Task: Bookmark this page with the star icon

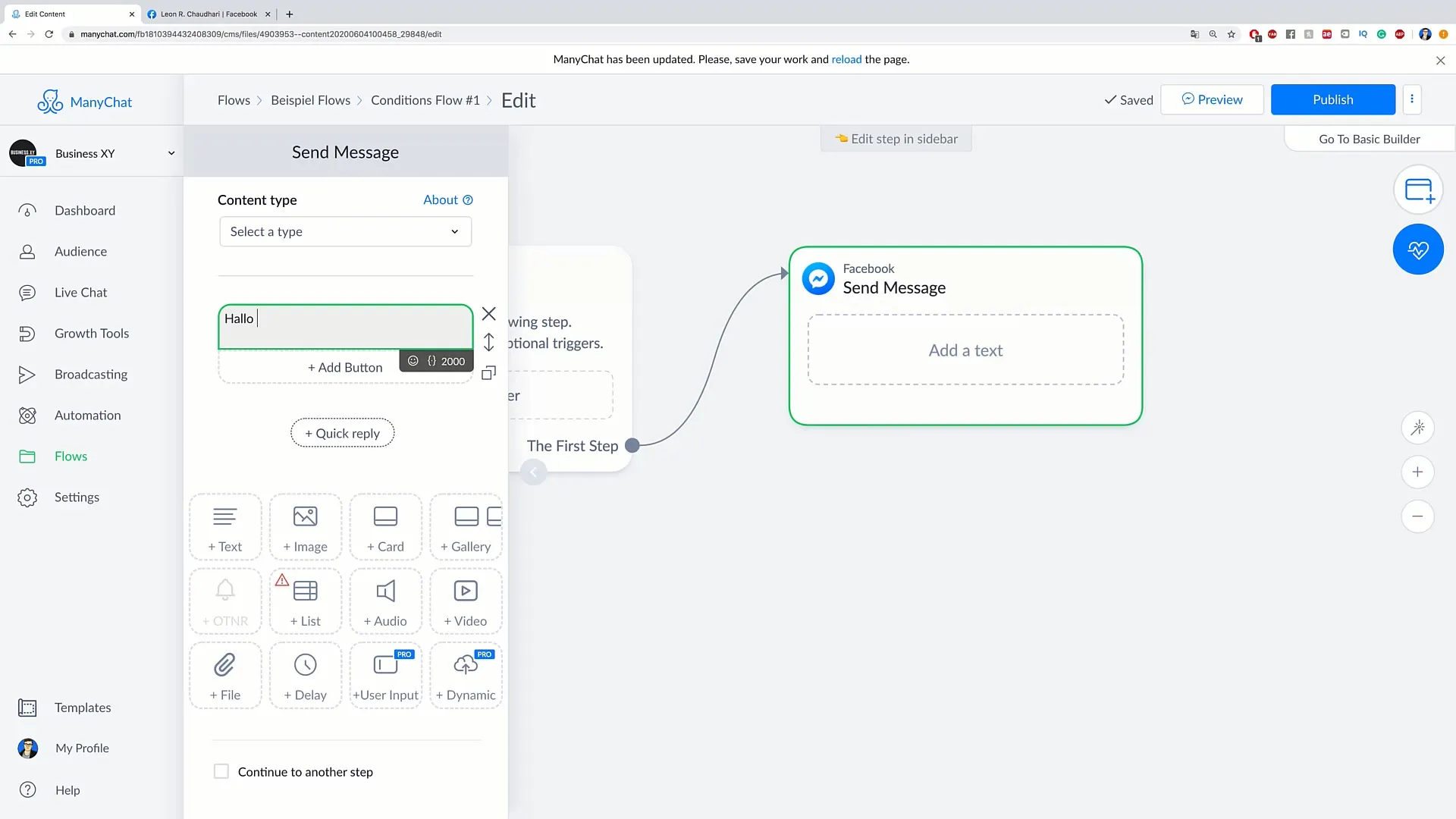Action: 1232,34
